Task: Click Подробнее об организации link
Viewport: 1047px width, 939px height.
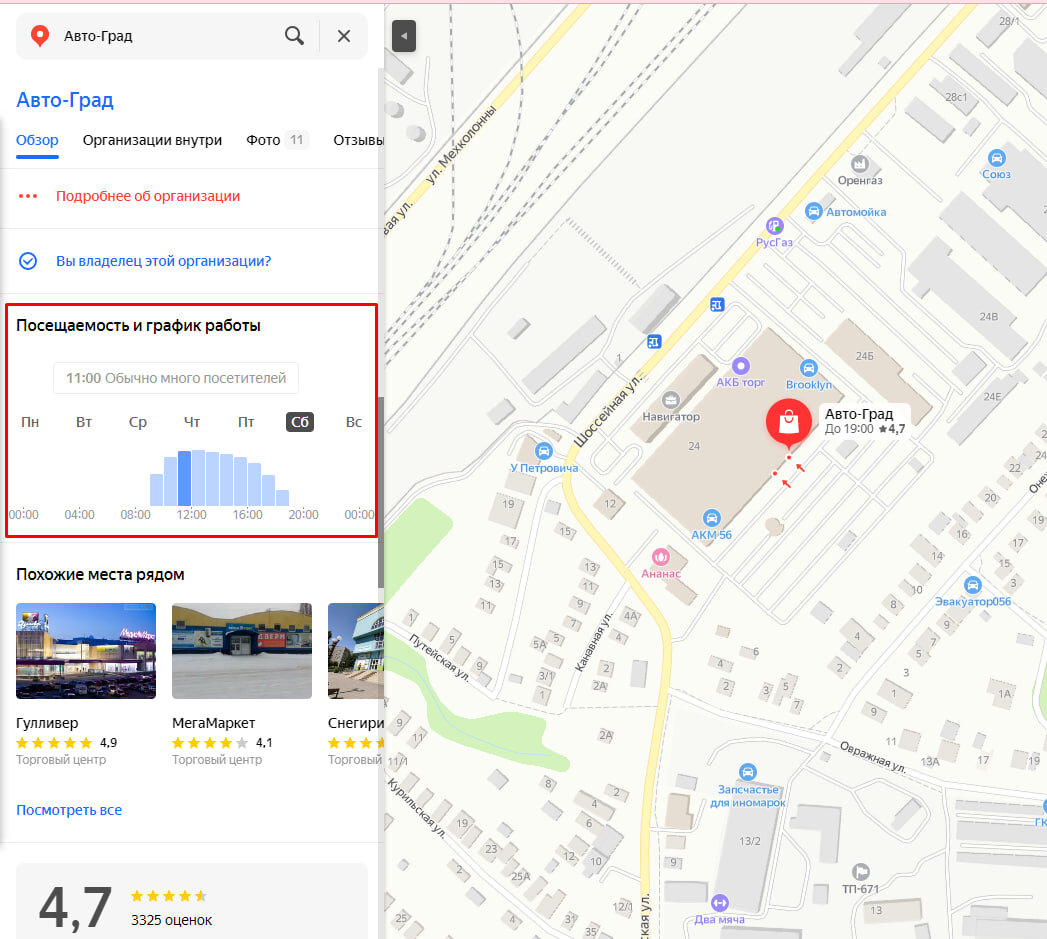Action: pos(148,196)
